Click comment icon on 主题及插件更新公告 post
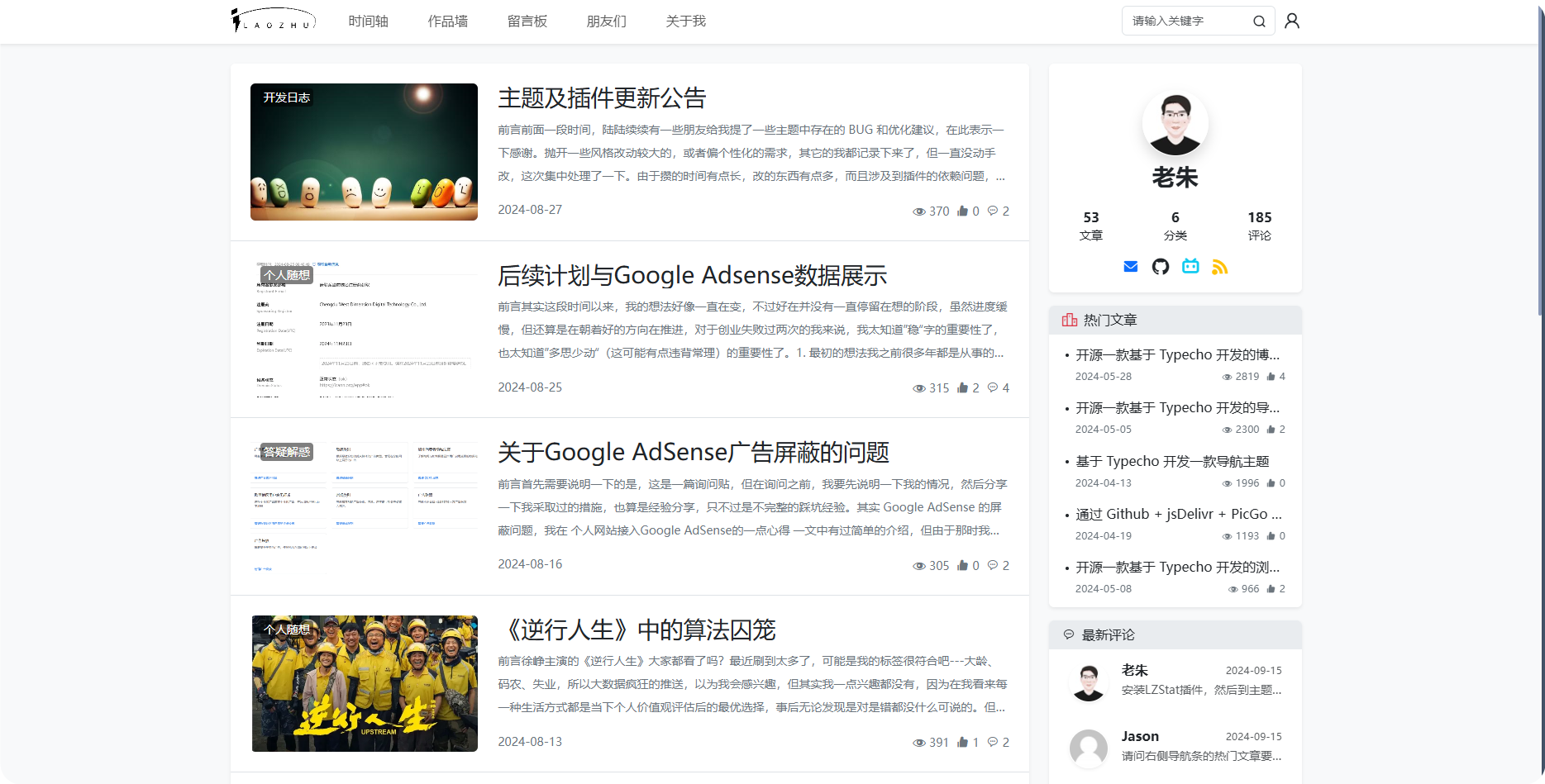 [993, 211]
